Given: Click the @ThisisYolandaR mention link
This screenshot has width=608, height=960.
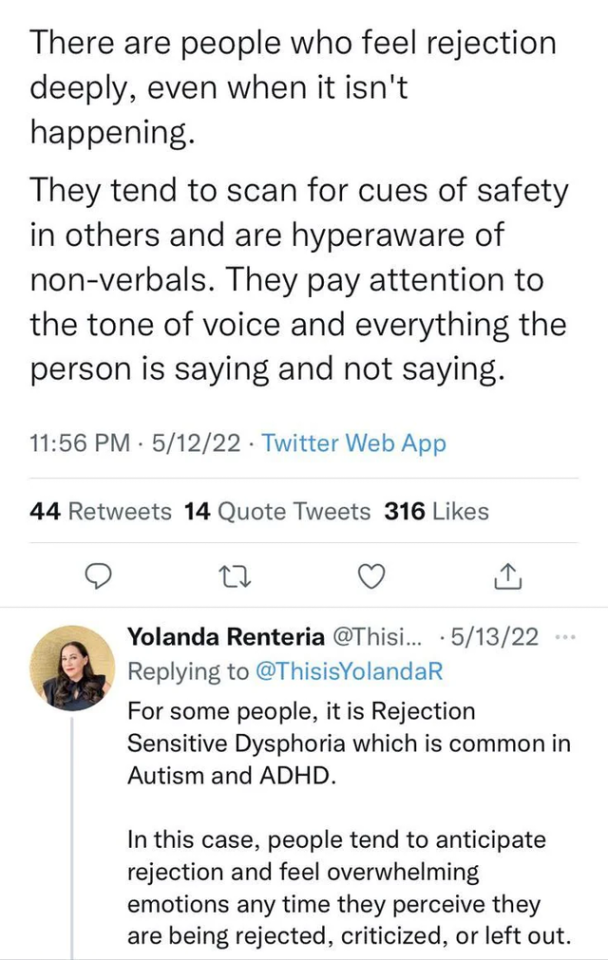Looking at the screenshot, I should coord(348,672).
